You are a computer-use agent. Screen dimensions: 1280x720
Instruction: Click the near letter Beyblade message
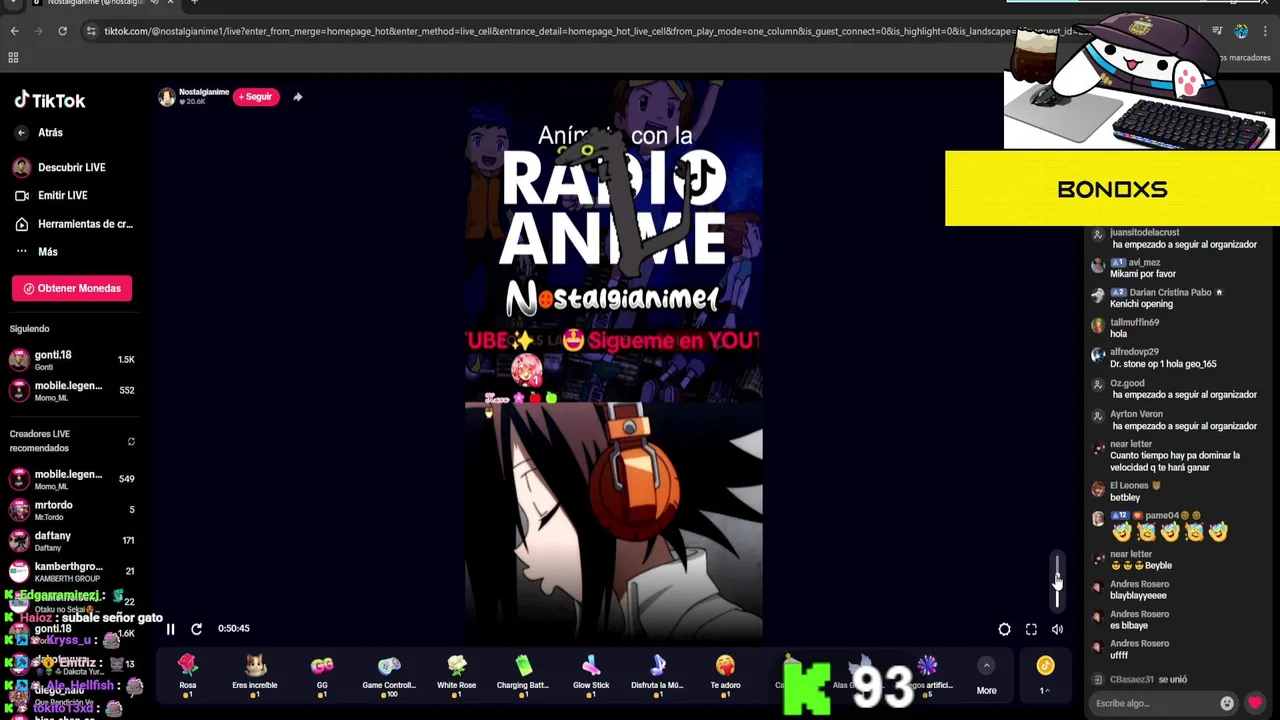coord(1141,565)
